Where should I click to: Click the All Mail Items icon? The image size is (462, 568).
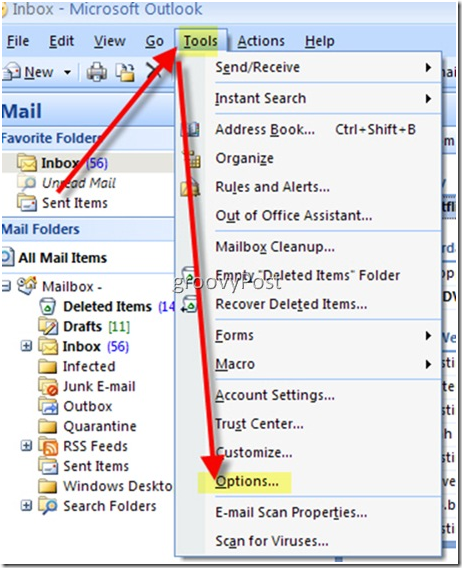coord(7,257)
